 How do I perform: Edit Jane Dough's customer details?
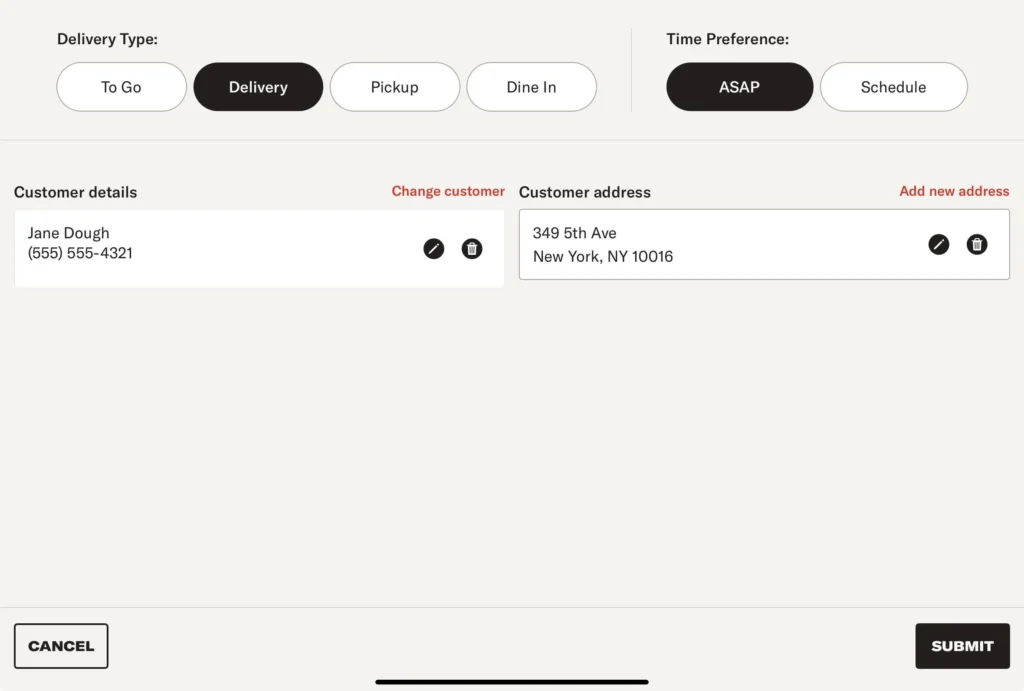pyautogui.click(x=433, y=249)
